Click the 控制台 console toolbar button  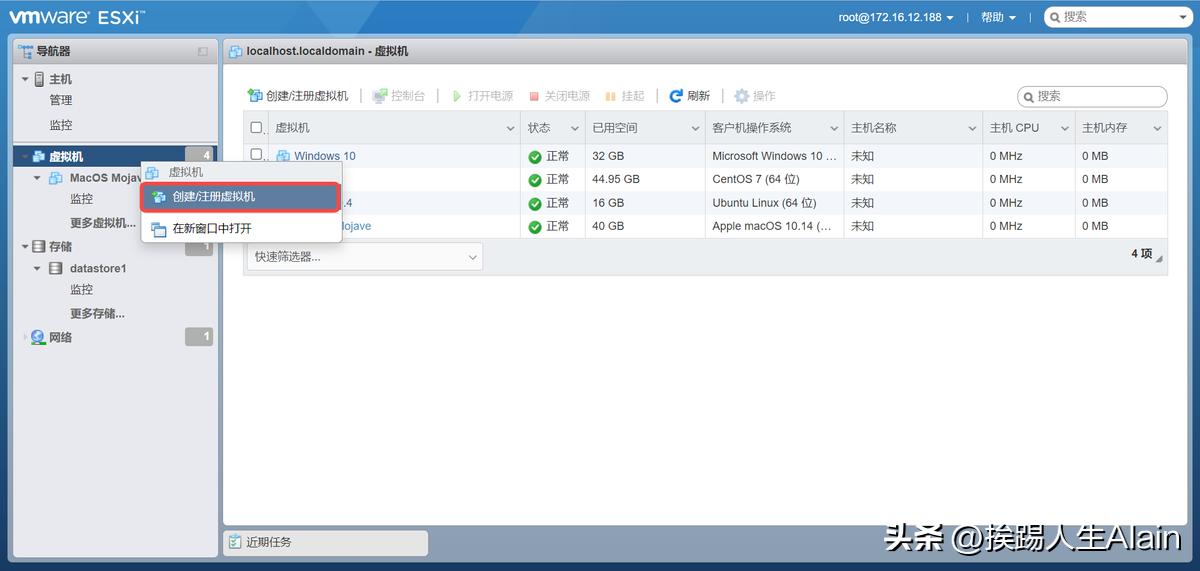[398, 96]
